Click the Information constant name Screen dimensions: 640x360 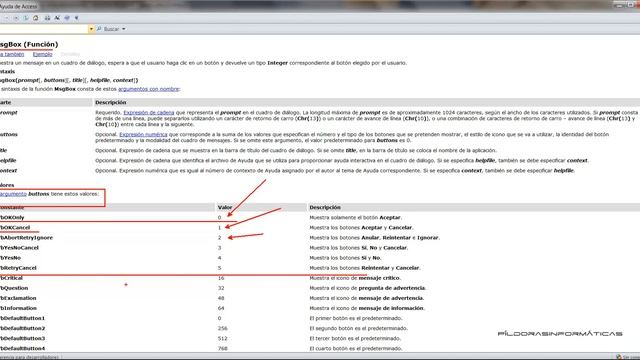[18, 308]
